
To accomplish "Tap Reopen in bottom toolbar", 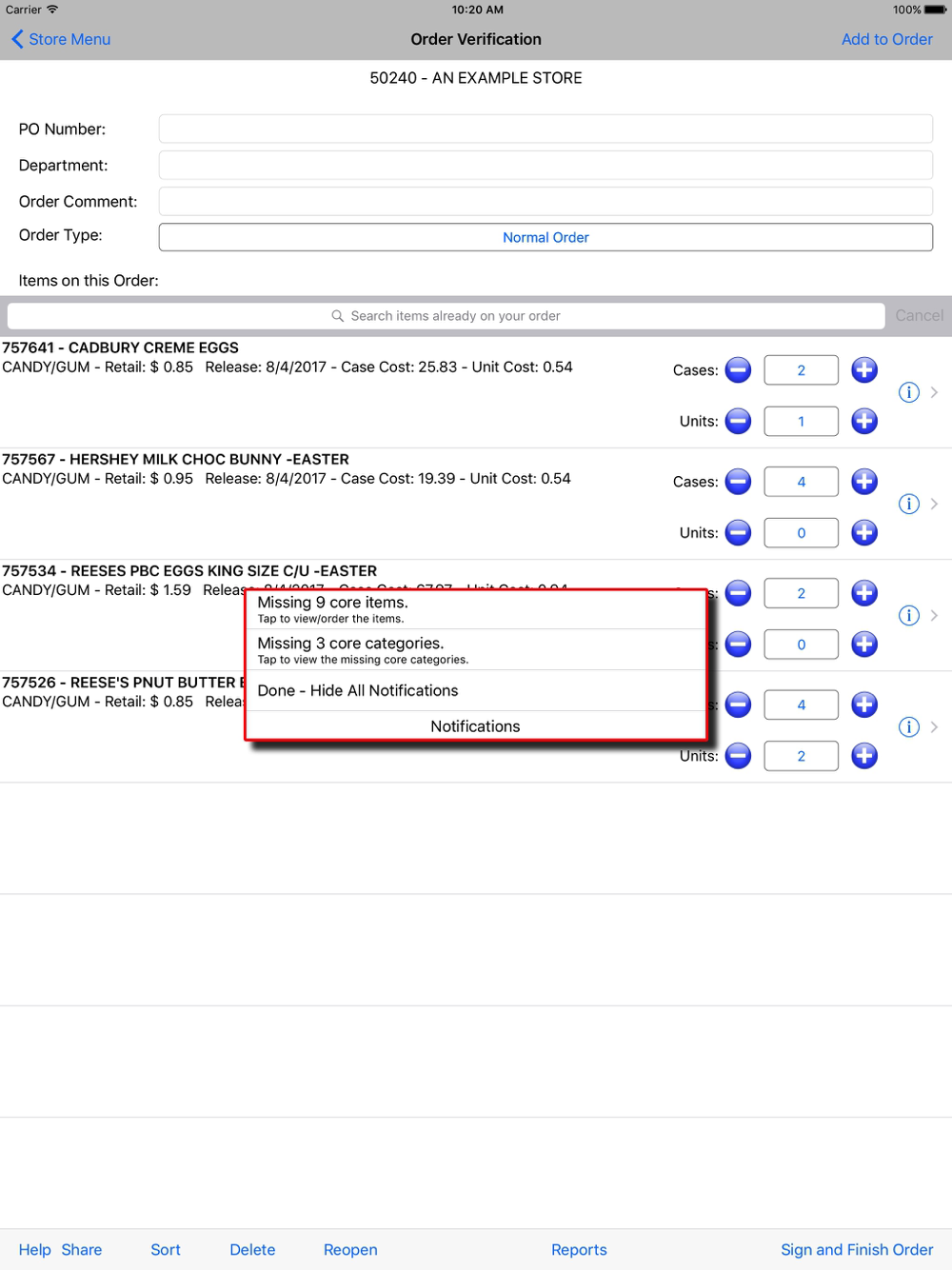I will click(x=350, y=1249).
